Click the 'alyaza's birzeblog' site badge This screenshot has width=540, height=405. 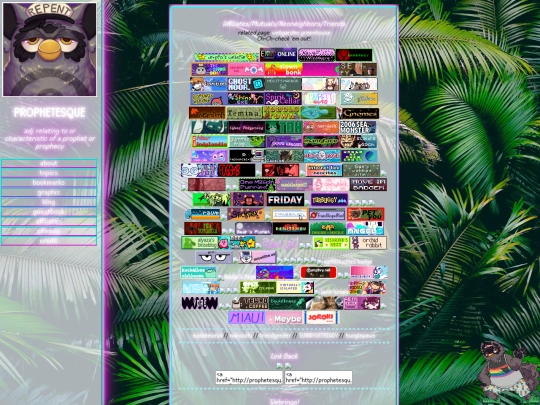(200, 243)
